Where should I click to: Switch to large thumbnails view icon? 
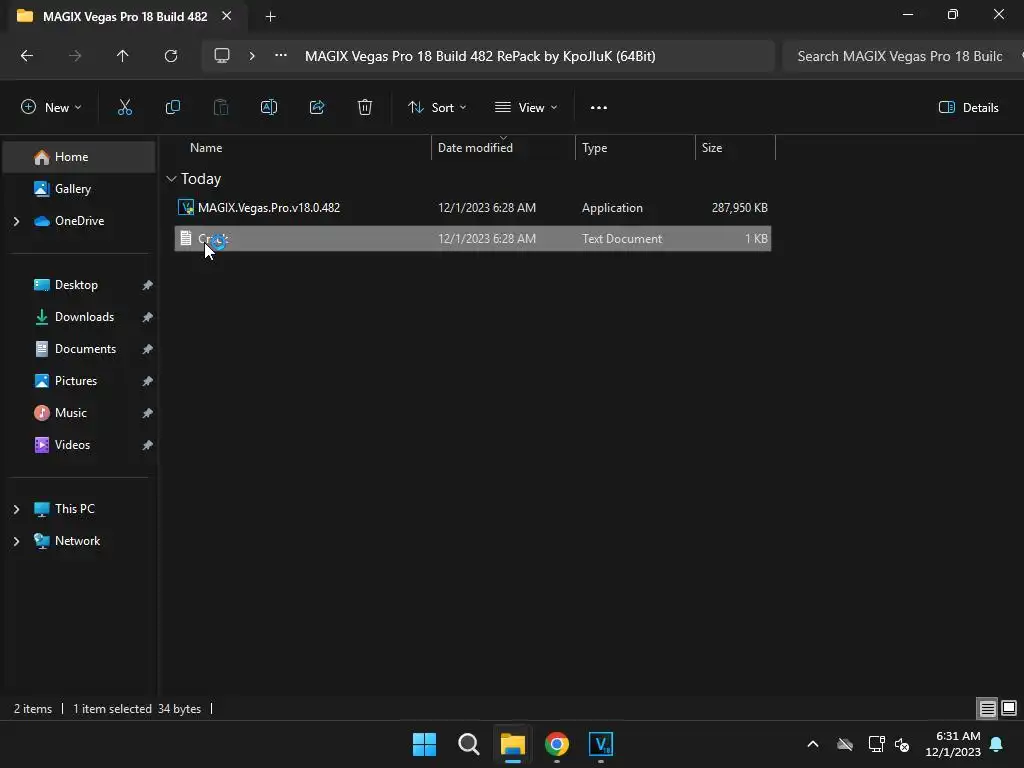coord(1009,708)
